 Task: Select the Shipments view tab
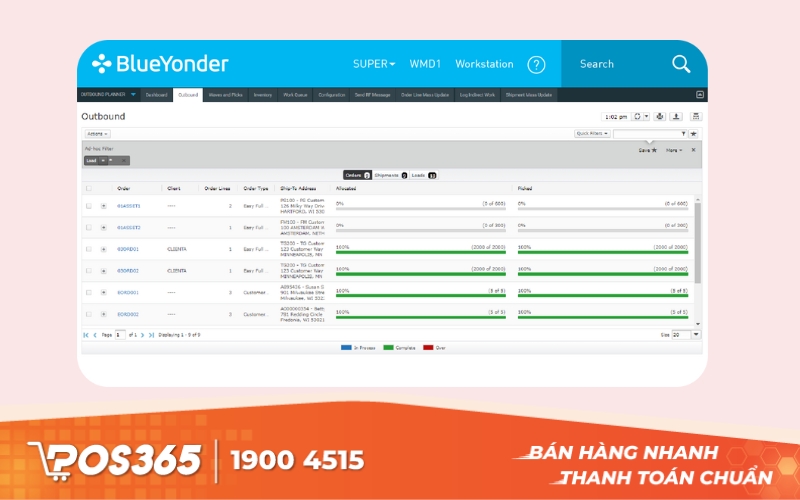coord(390,176)
